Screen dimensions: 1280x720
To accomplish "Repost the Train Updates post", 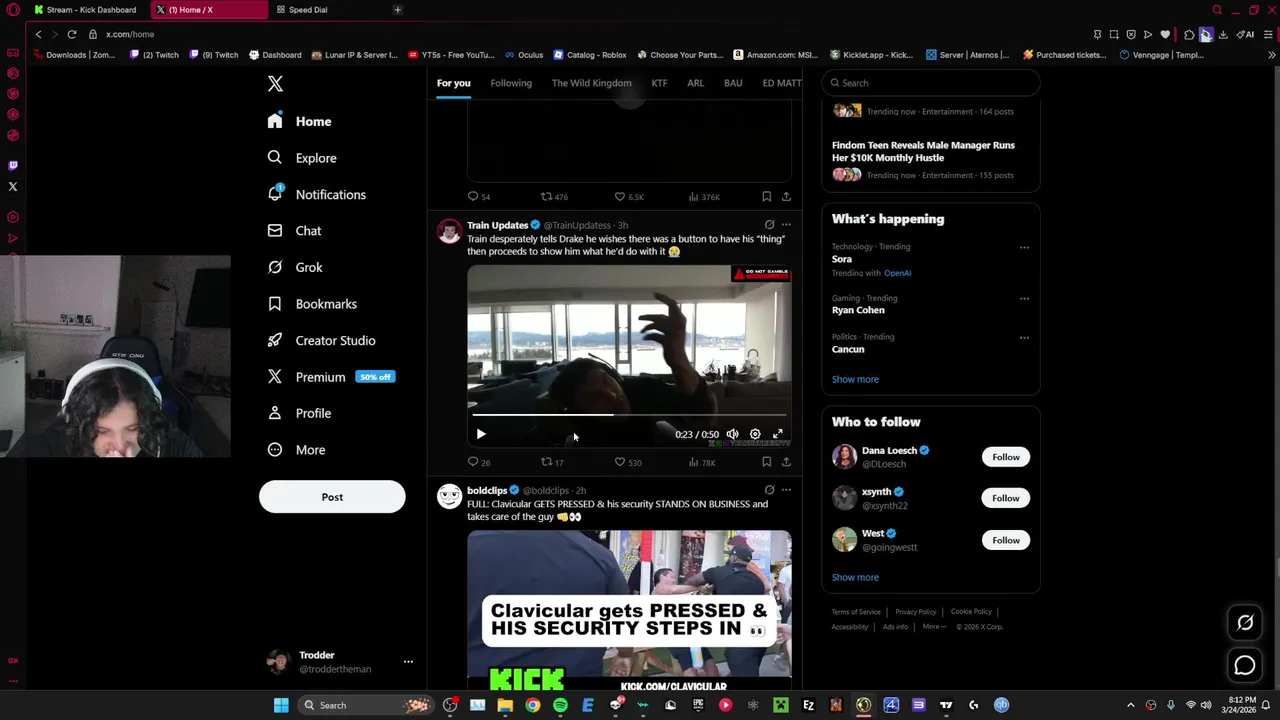I will click(x=552, y=462).
